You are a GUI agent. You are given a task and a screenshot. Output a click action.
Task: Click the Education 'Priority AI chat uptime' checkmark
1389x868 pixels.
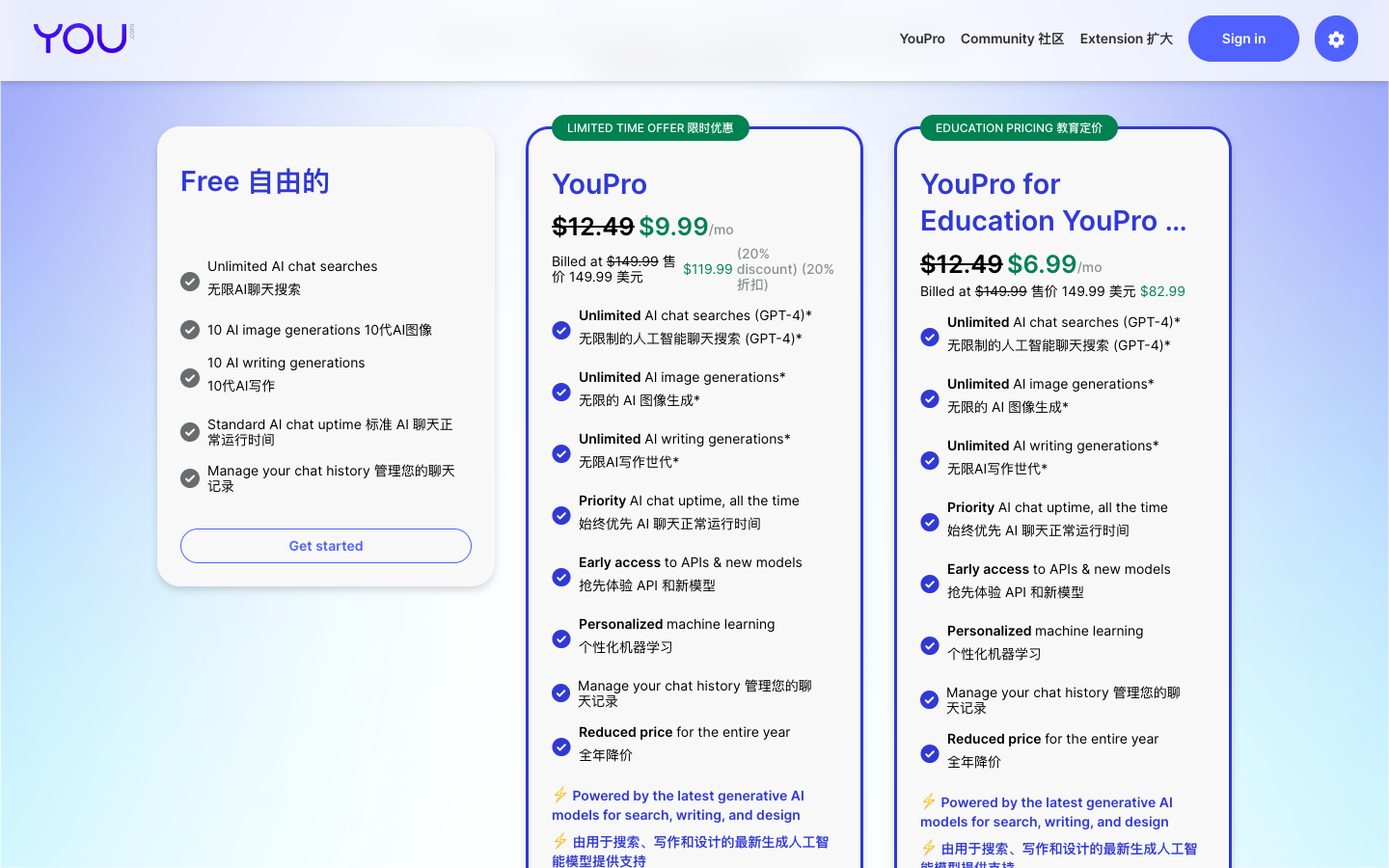click(930, 523)
